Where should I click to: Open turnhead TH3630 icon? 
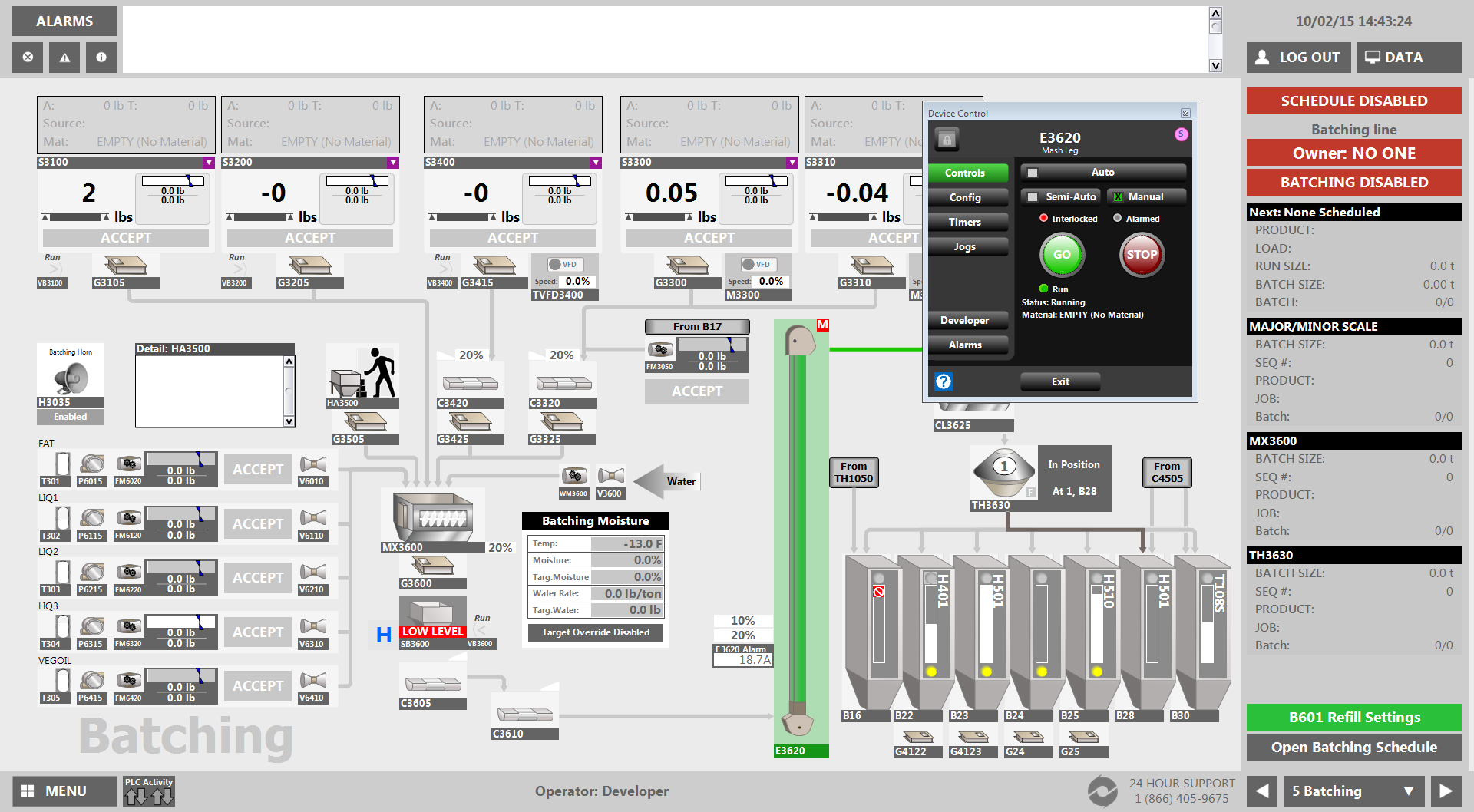[x=1004, y=472]
